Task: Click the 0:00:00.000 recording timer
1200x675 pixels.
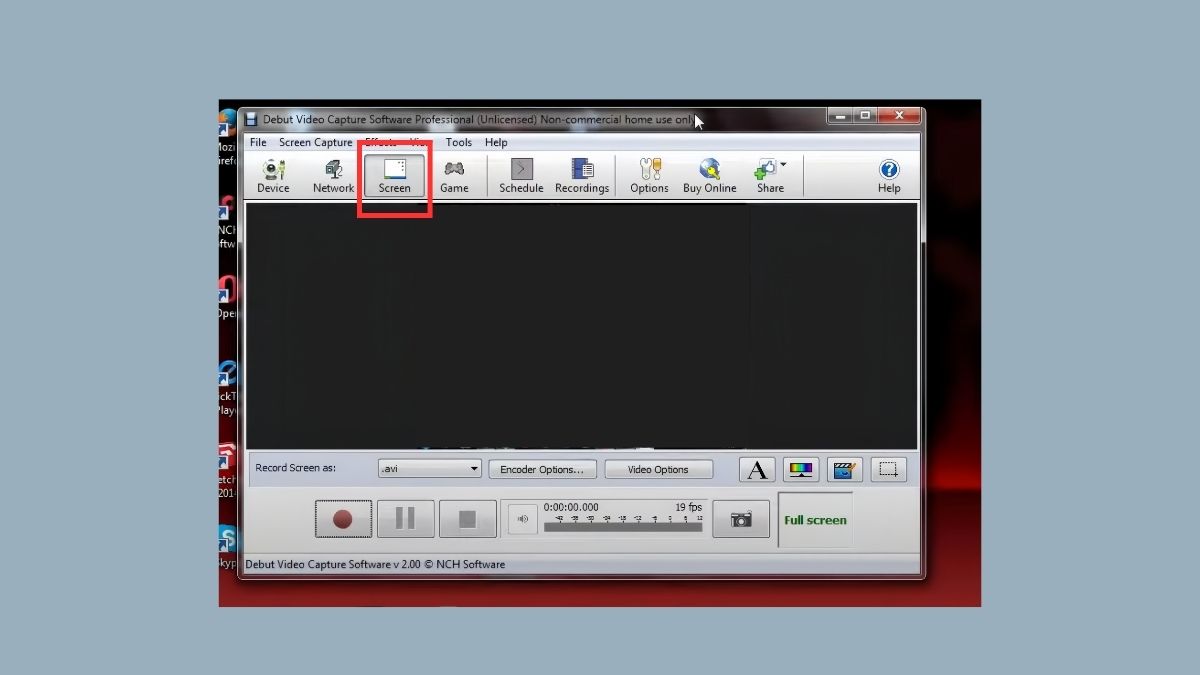Action: 571,507
